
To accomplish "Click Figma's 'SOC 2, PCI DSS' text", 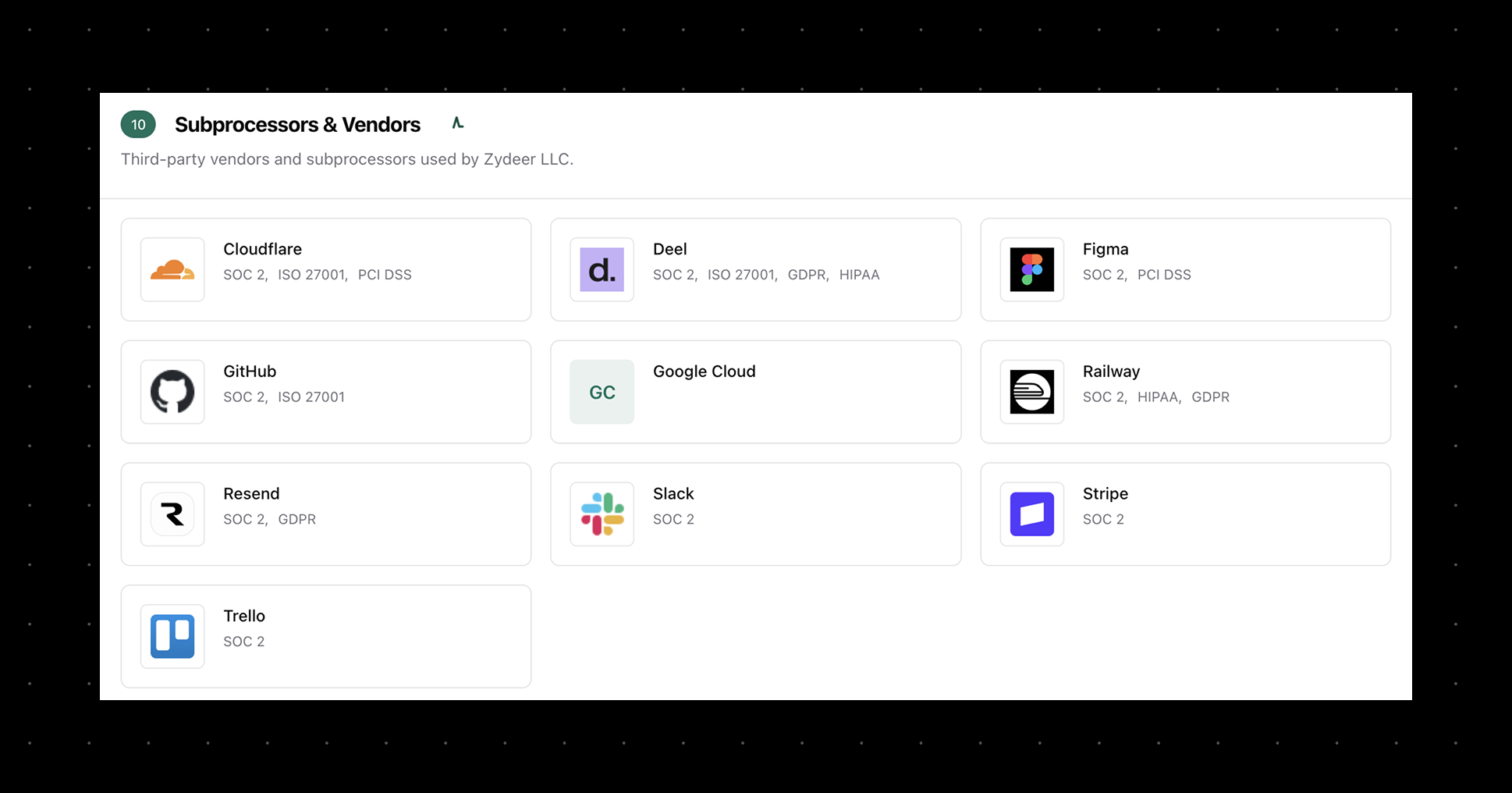I will (1137, 275).
